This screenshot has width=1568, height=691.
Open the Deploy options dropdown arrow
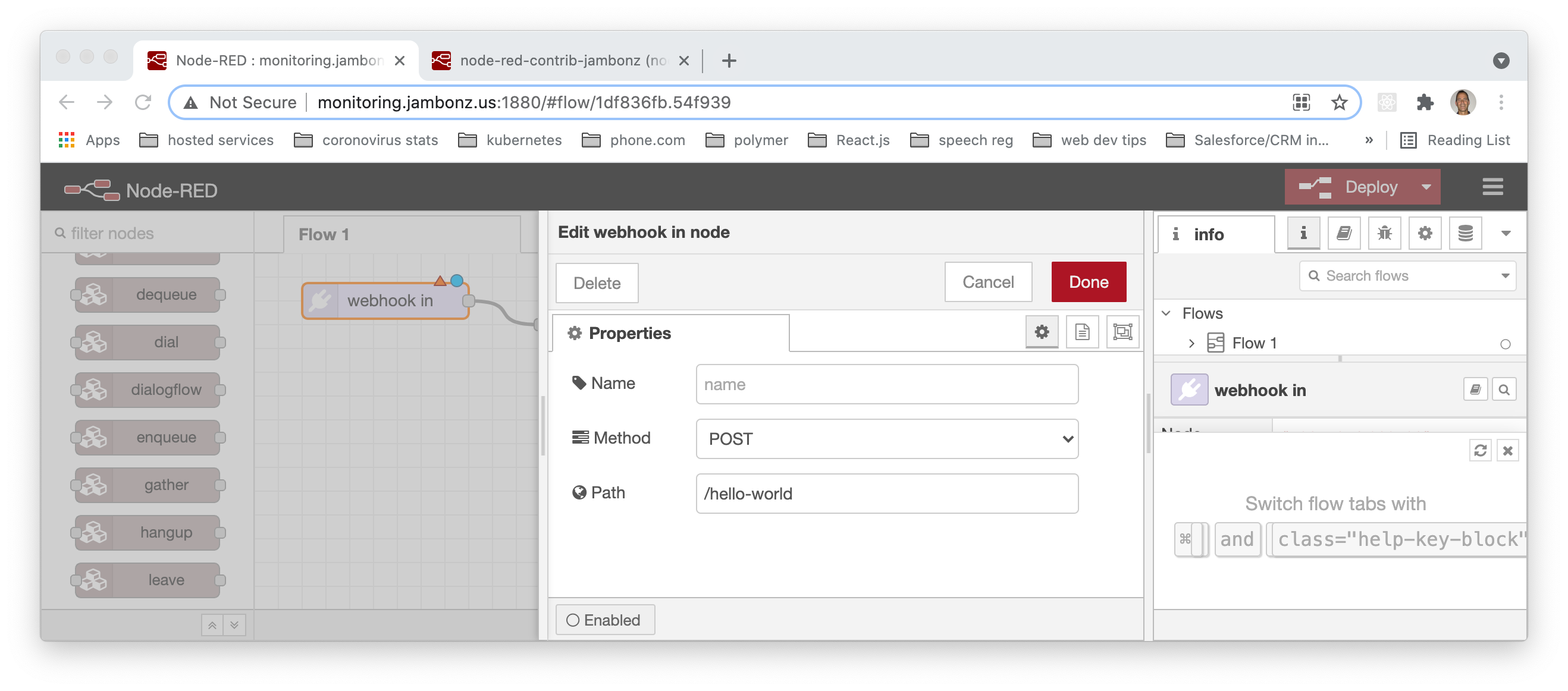(x=1426, y=187)
